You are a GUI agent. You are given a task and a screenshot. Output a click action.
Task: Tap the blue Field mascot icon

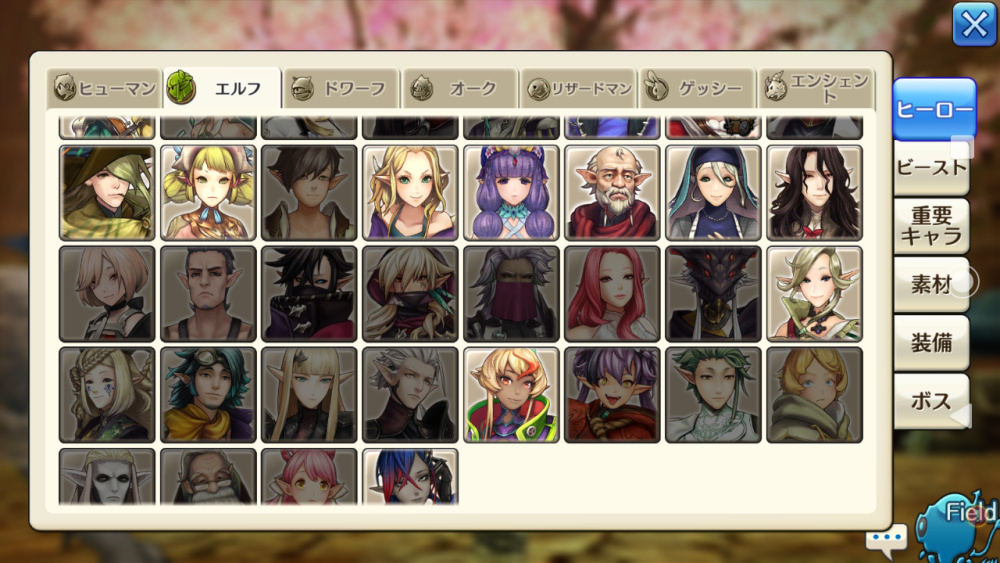pyautogui.click(x=957, y=528)
